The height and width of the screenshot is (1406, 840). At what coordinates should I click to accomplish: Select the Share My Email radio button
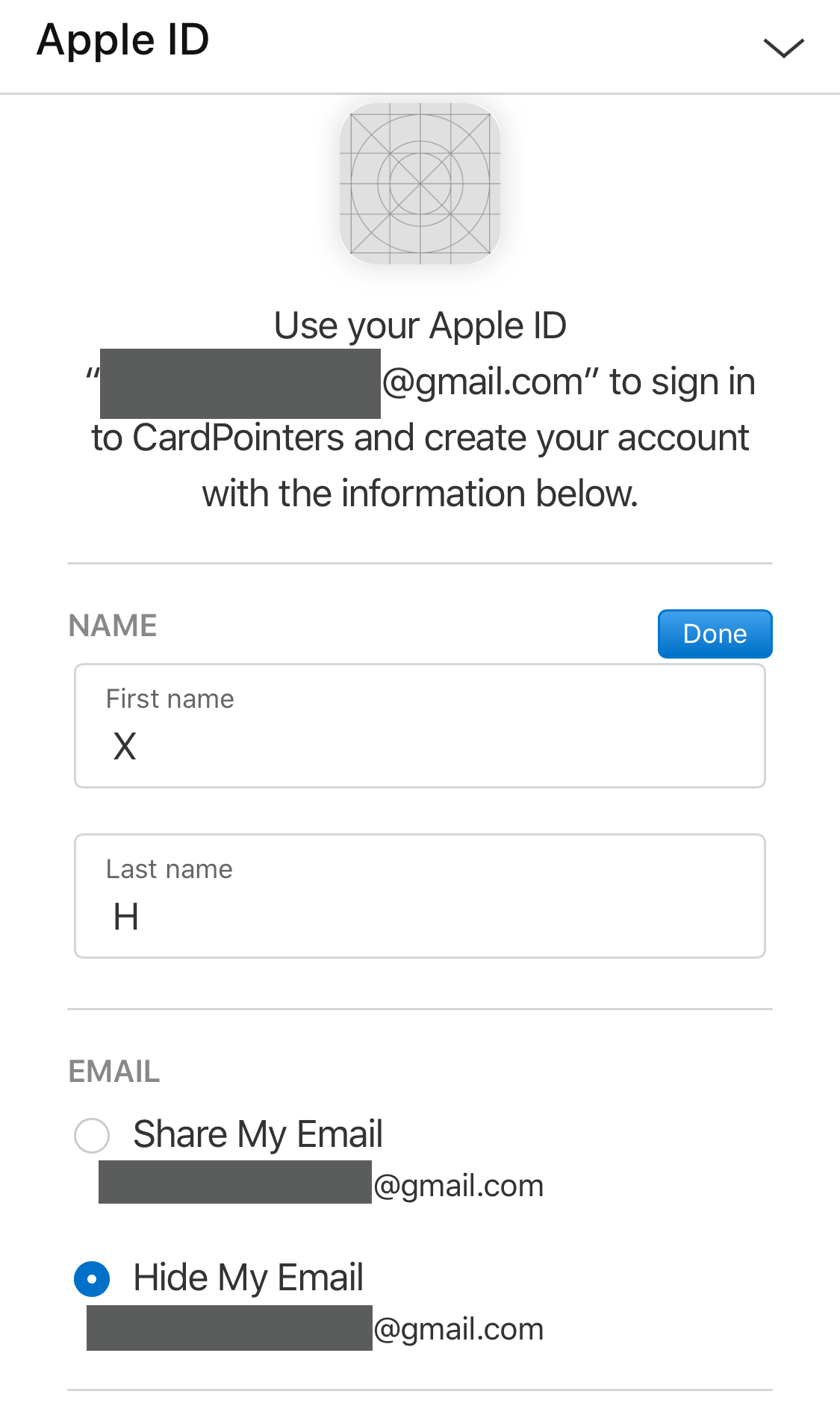pos(92,1135)
